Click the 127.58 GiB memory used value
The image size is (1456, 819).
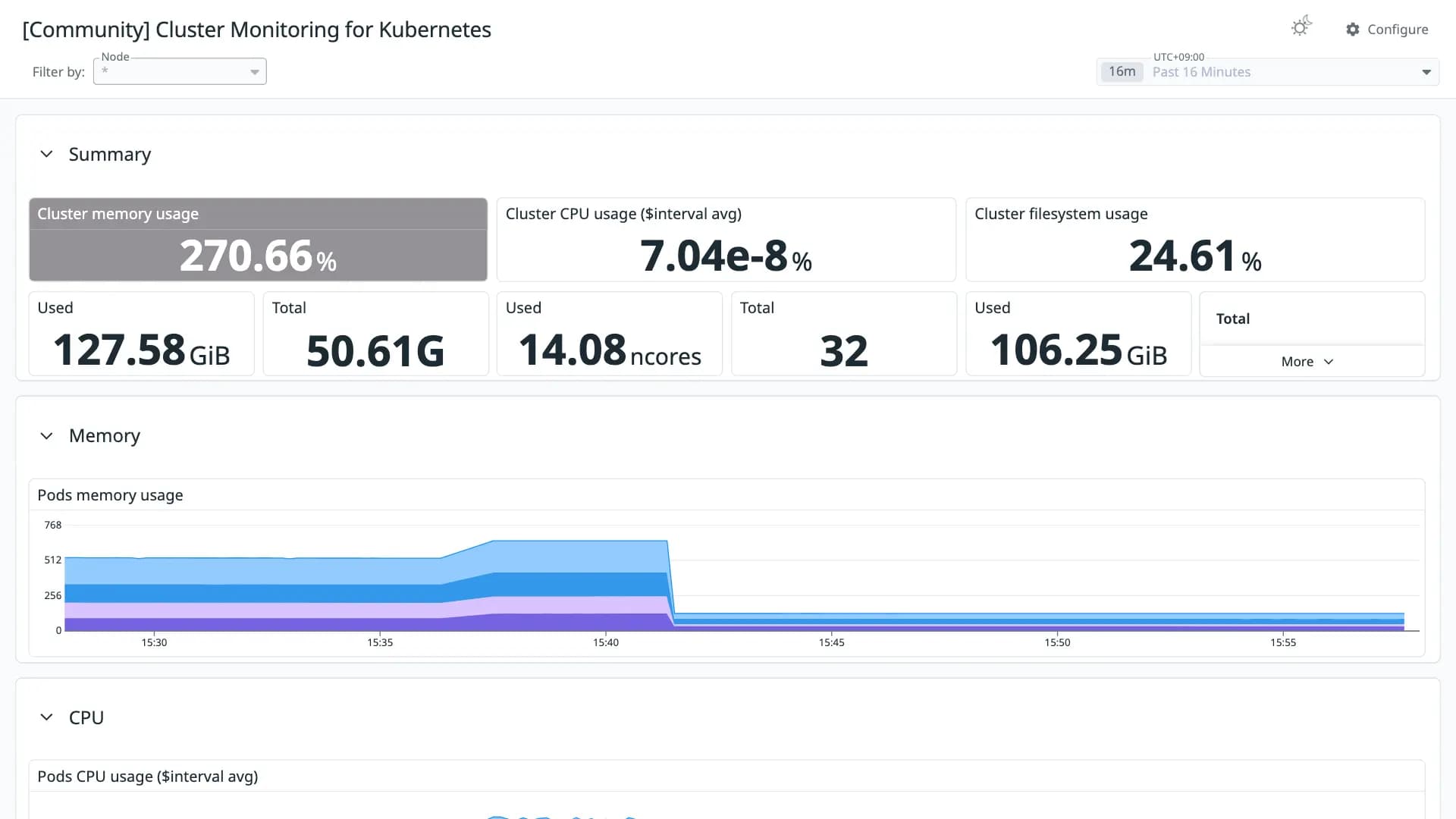141,350
